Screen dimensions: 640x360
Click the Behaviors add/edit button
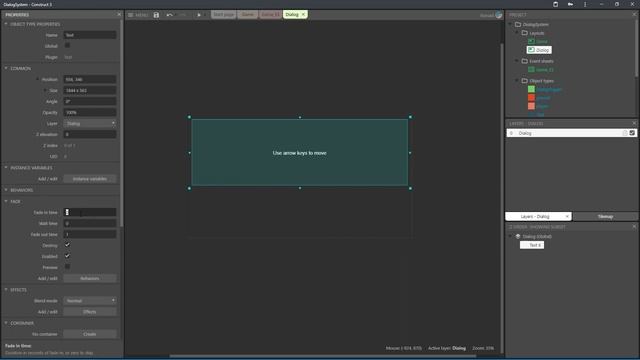[90, 278]
